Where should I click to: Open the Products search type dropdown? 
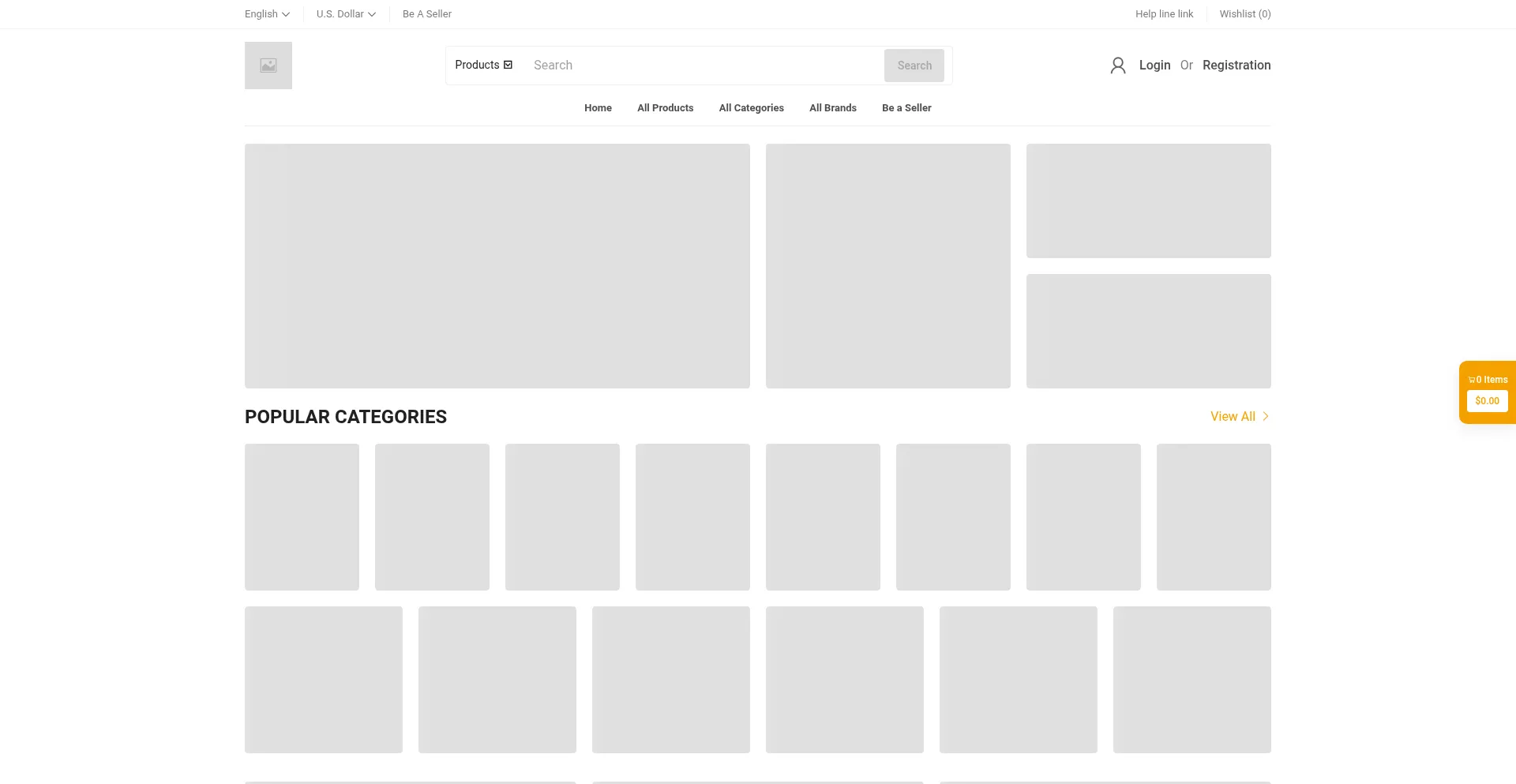coord(483,65)
